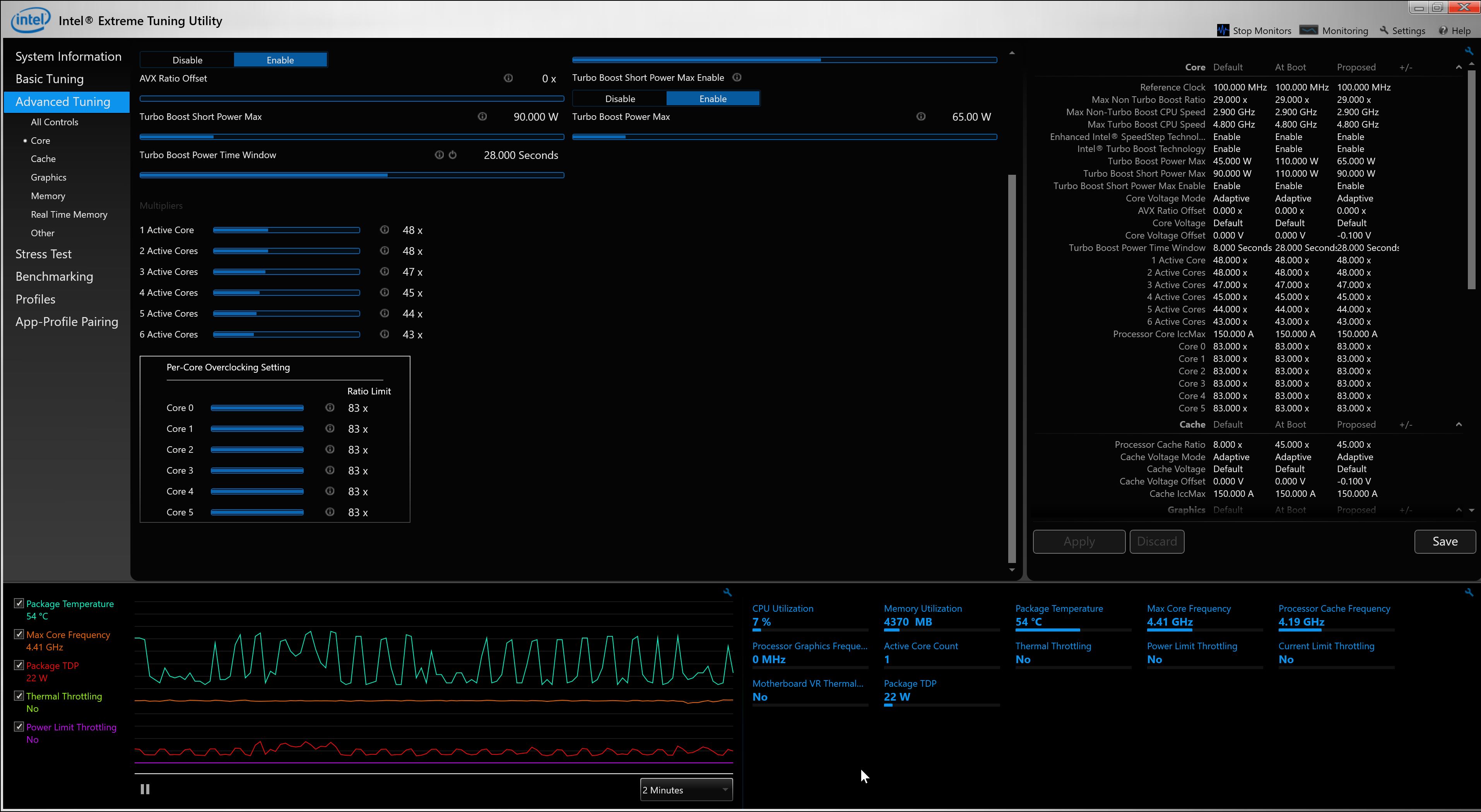Show info for Turbo Boost Power Max

921,116
